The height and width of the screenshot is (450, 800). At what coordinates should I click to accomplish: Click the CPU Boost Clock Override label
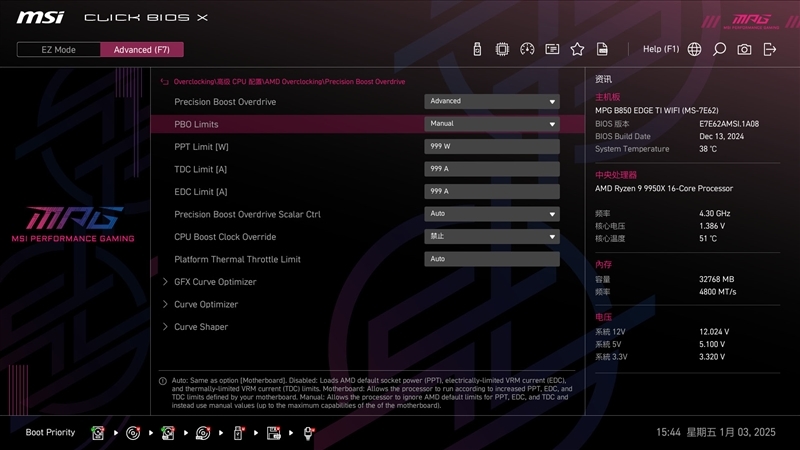(x=225, y=237)
